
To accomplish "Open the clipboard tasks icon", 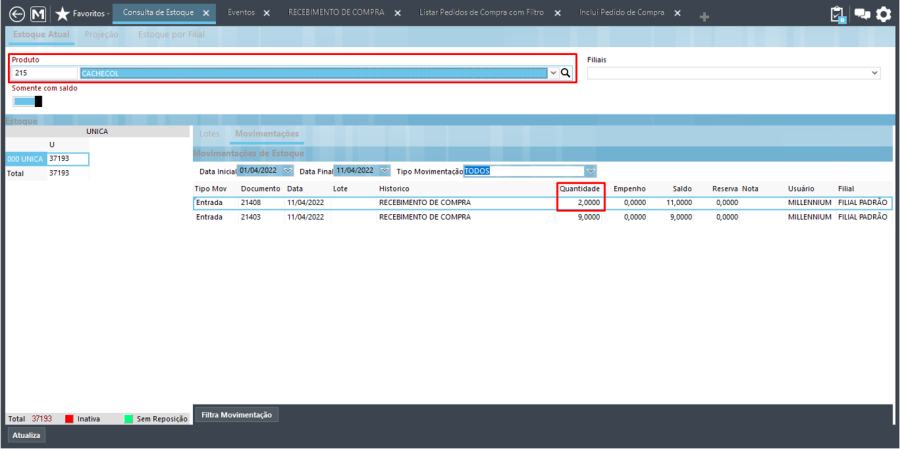I will click(838, 14).
